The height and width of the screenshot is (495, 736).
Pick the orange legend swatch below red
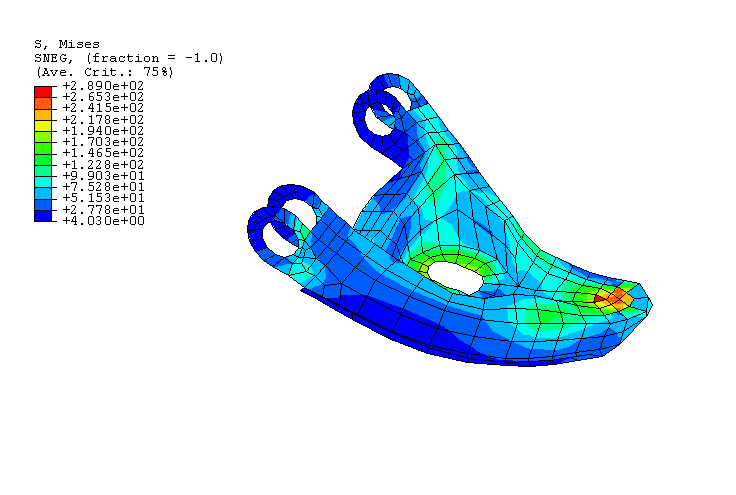coord(43,102)
